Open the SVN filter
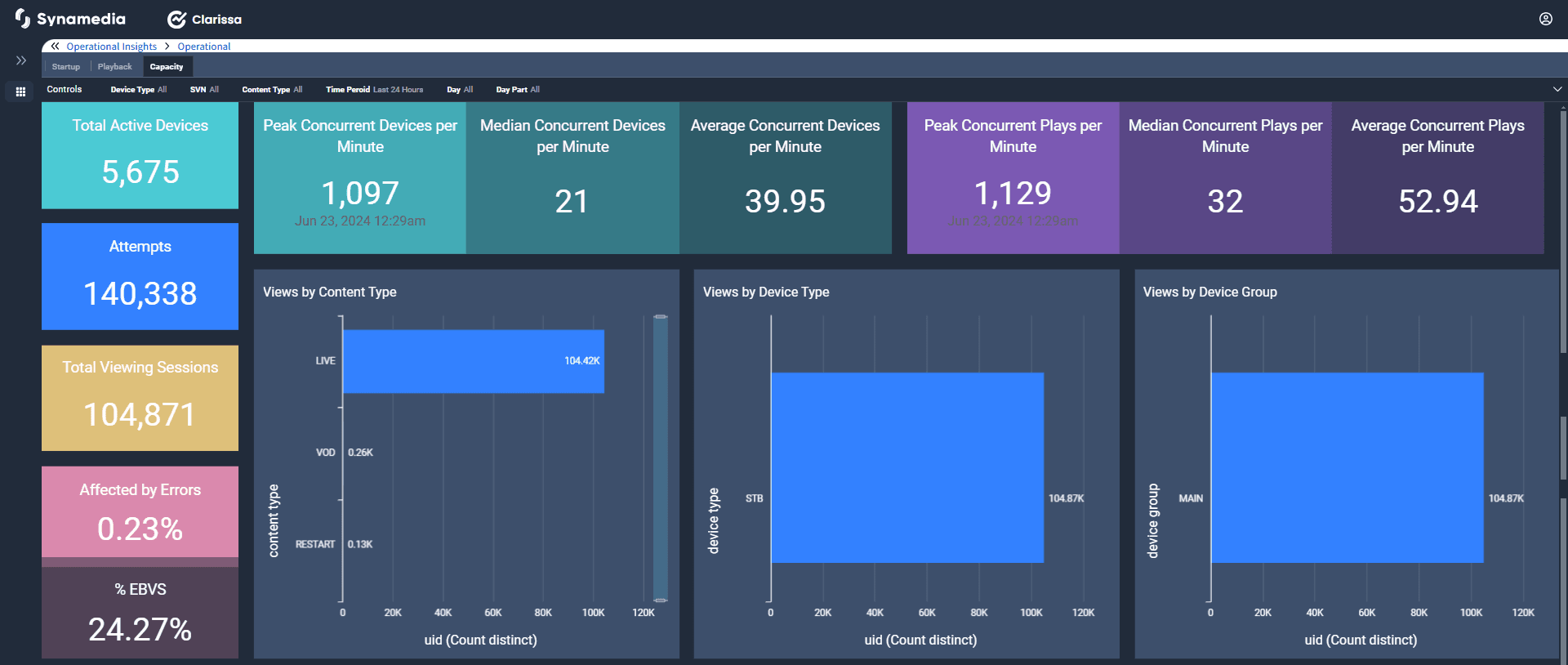This screenshot has width=1568, height=665. tap(204, 90)
